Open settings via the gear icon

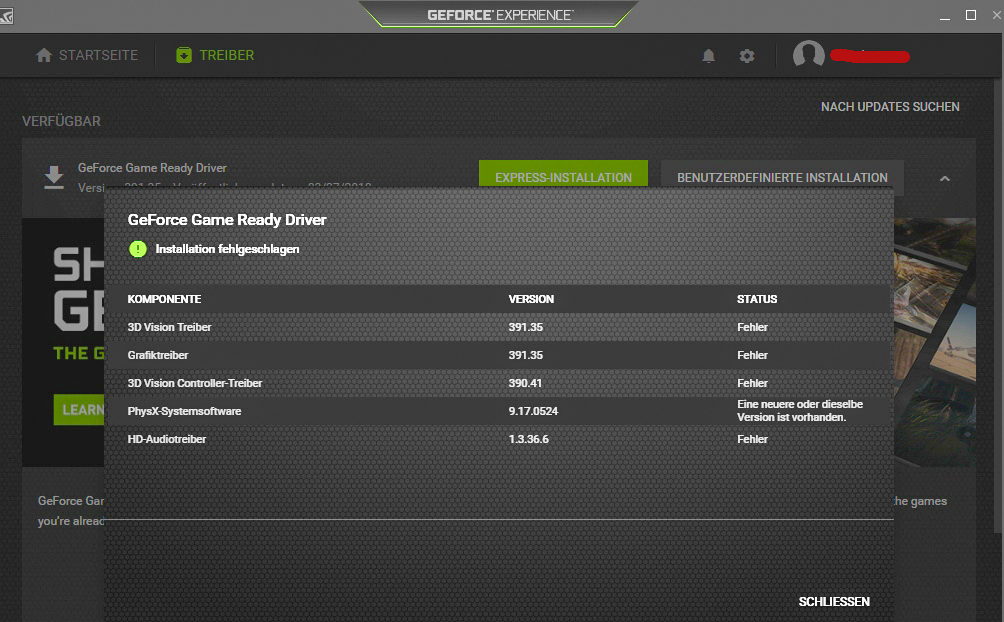(747, 56)
